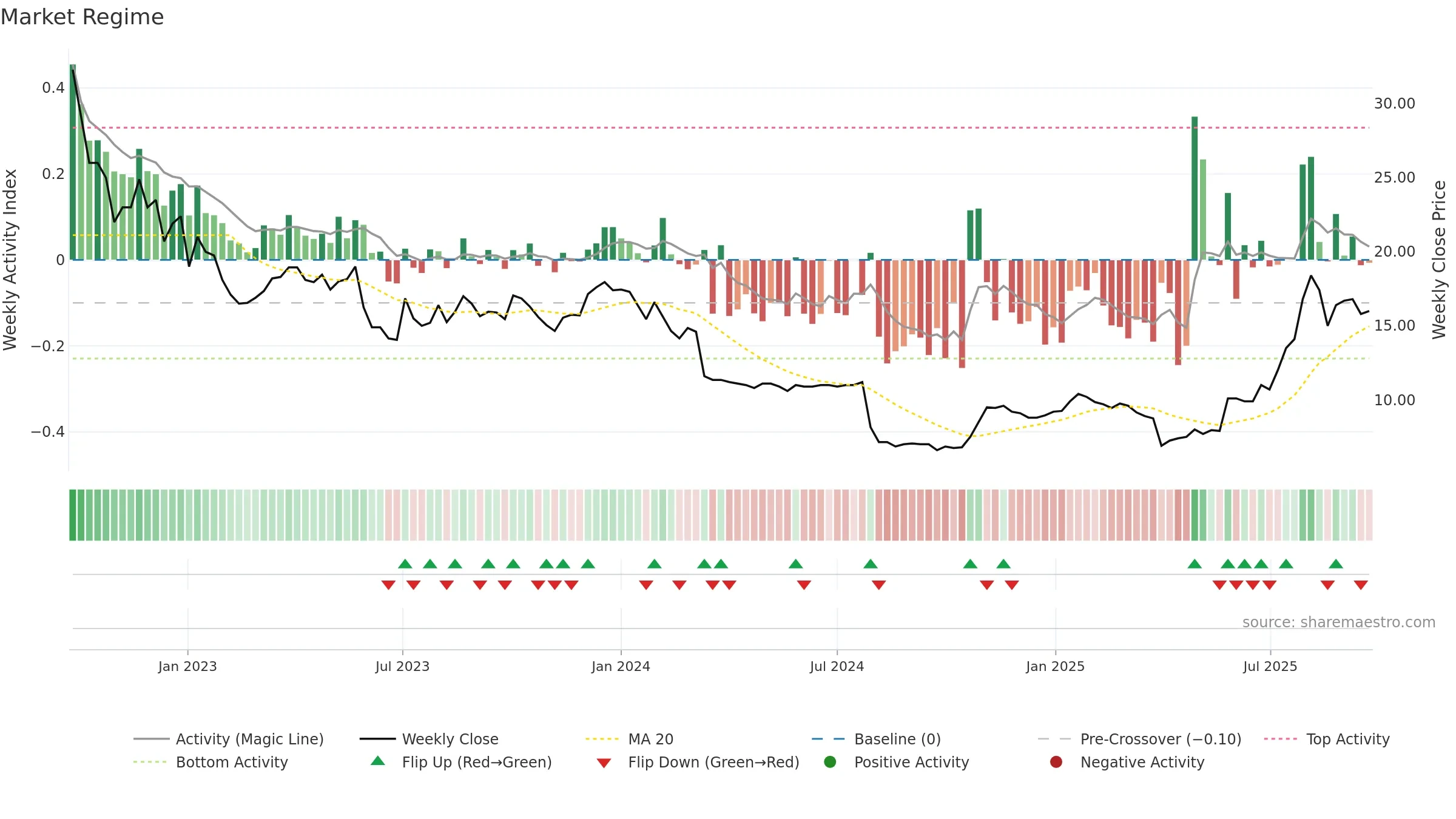
Task: Click the green circle Positive Activity icon
Action: pos(830,762)
